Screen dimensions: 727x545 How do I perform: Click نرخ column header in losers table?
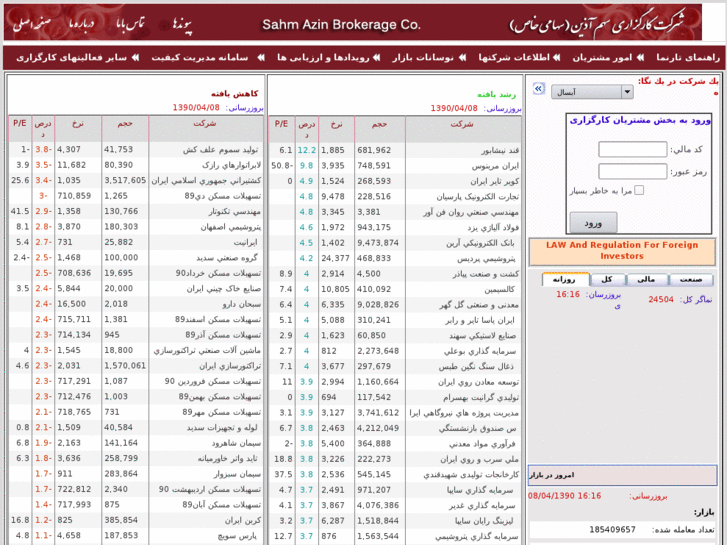point(78,124)
